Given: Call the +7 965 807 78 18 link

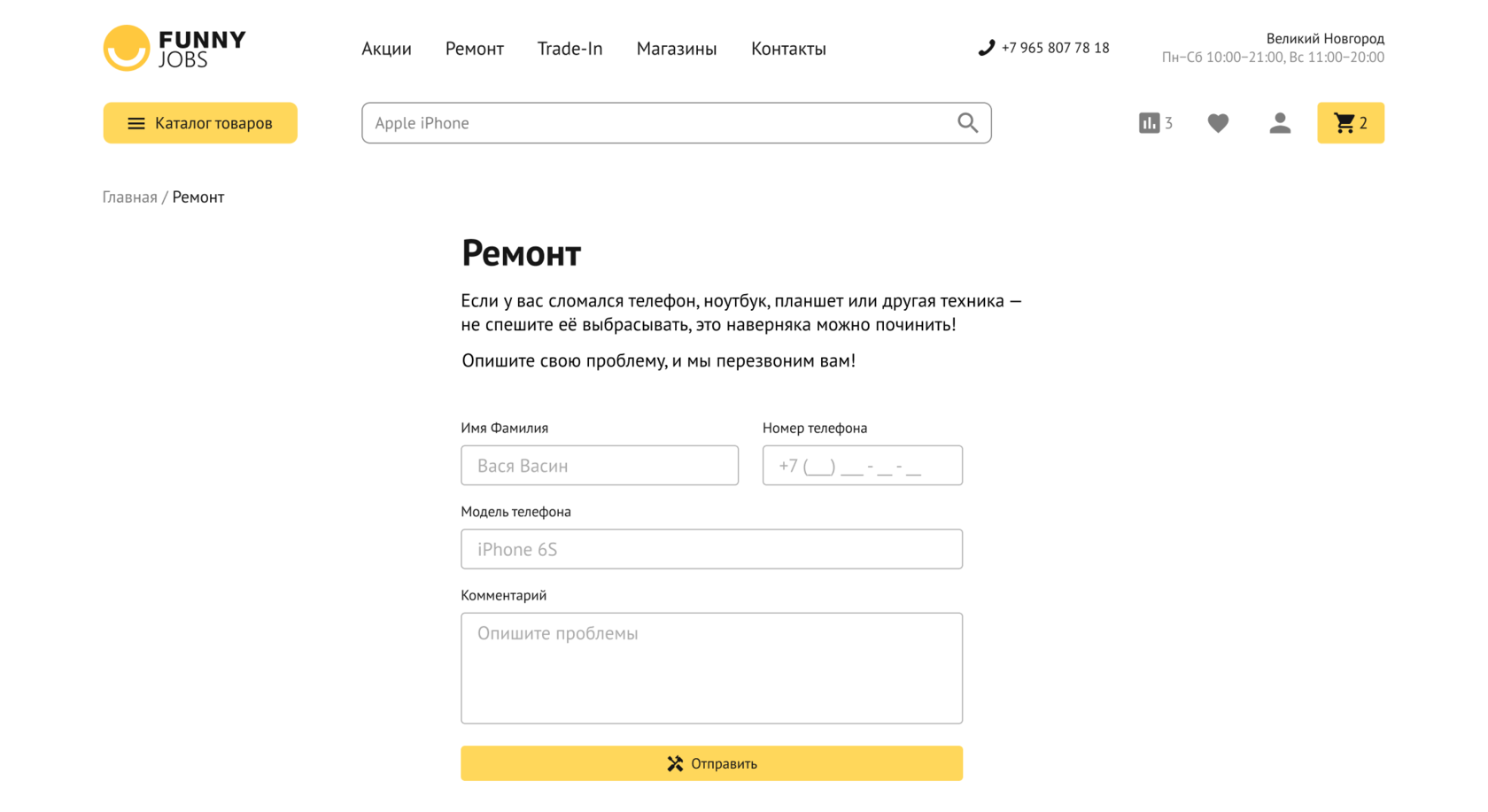Looking at the screenshot, I should pos(1055,48).
